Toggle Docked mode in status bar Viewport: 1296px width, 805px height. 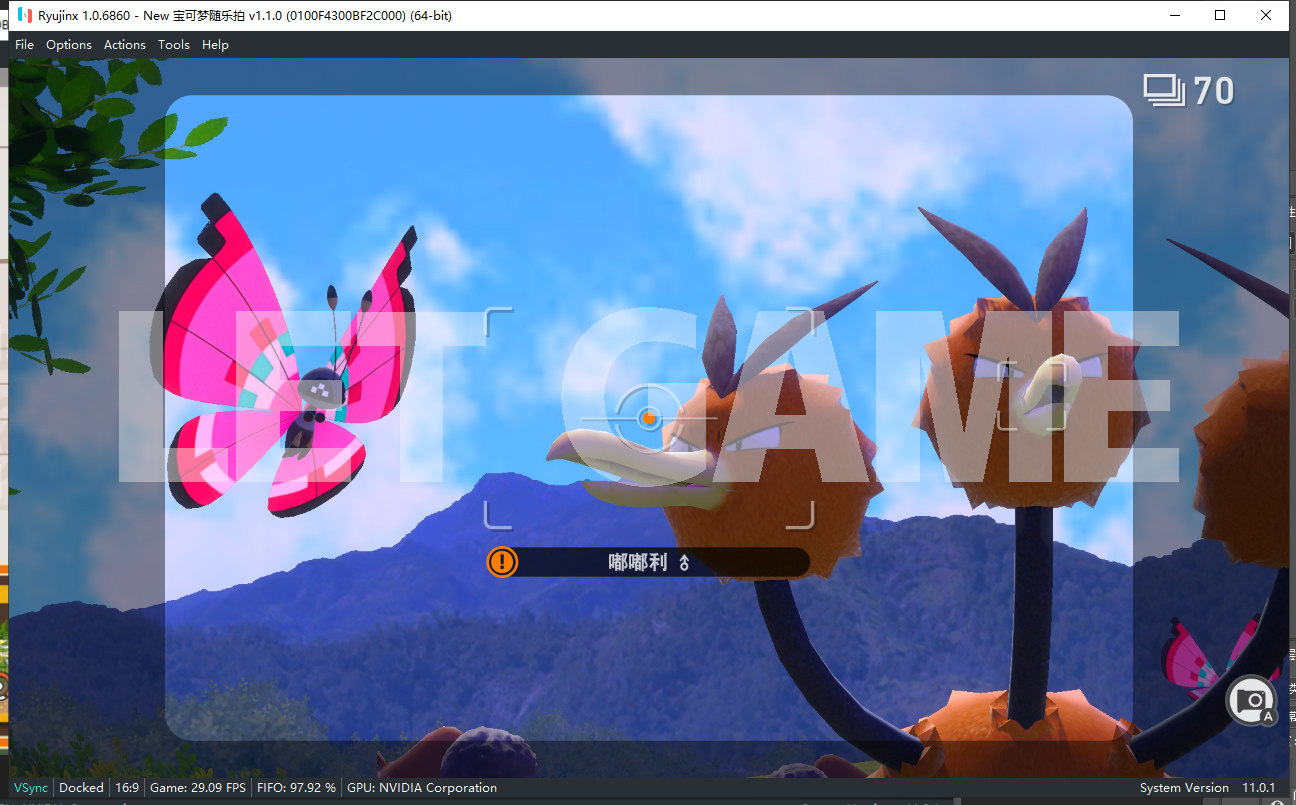point(81,788)
